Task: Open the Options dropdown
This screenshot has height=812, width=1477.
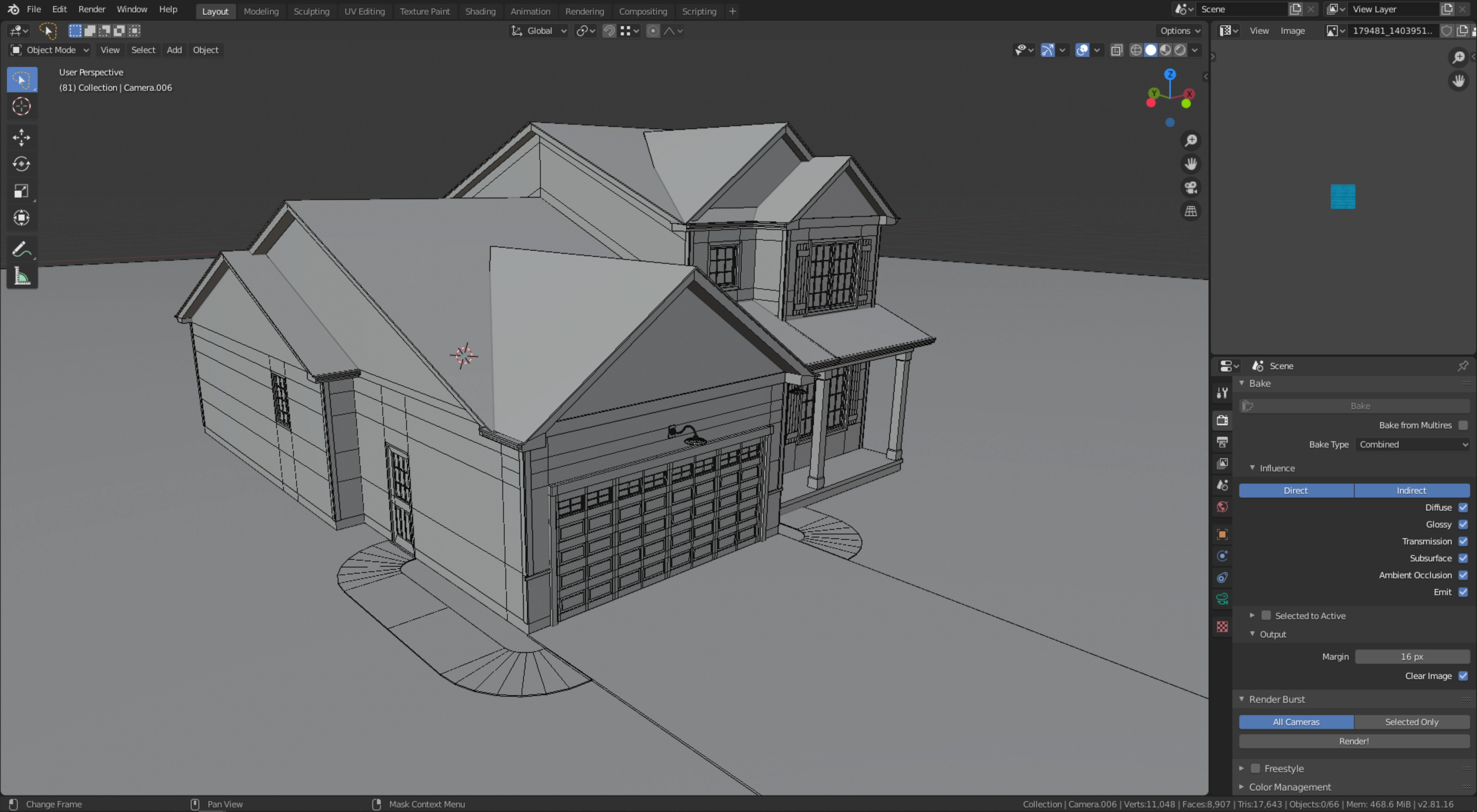Action: [x=1180, y=31]
